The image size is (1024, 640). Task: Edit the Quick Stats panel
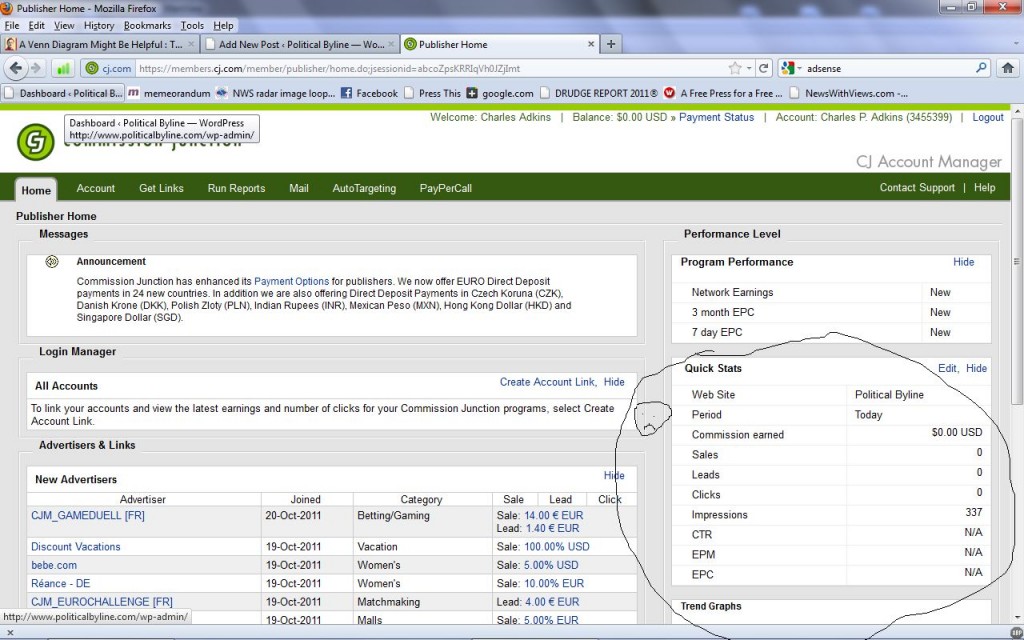[947, 368]
